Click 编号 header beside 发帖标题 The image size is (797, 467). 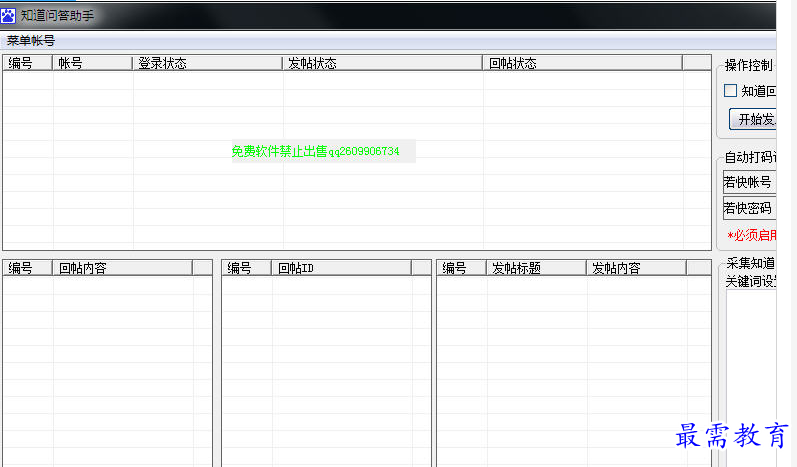pos(462,268)
